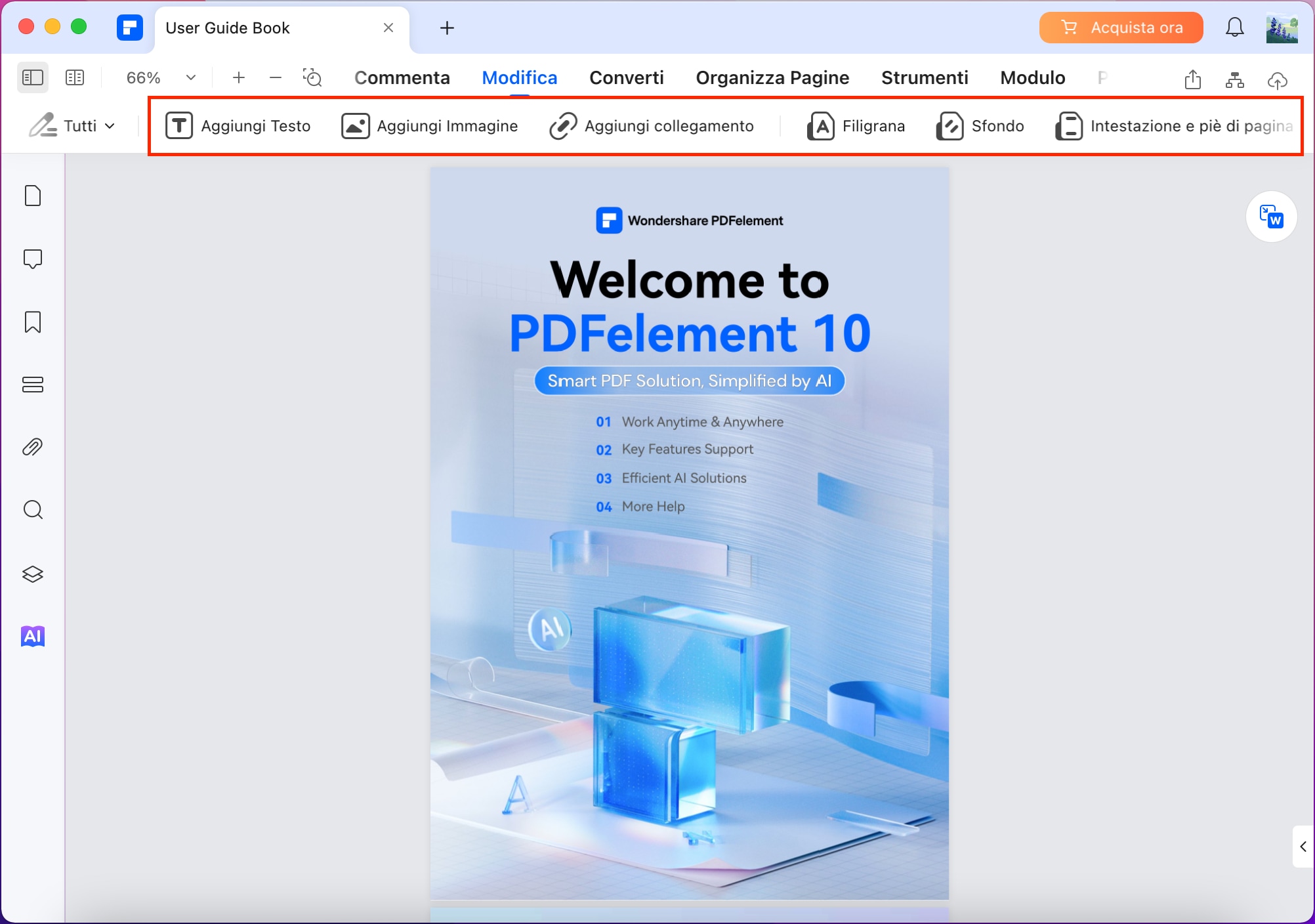This screenshot has height=924, width=1315.
Task: Switch to the Converti tab
Action: click(627, 77)
